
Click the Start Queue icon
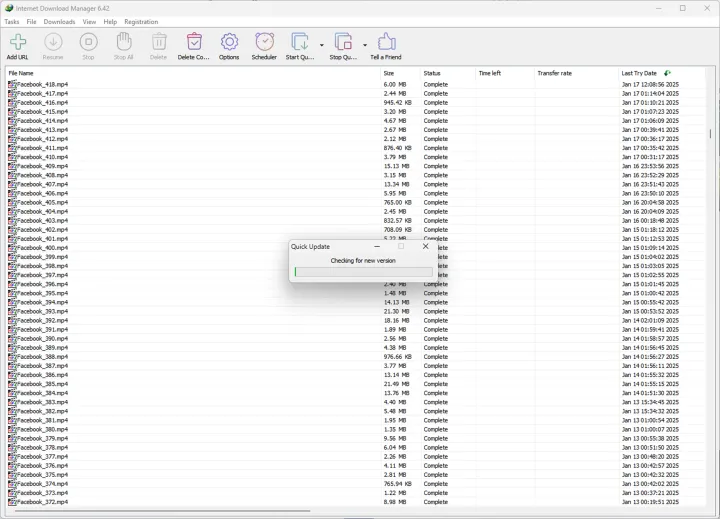299,42
